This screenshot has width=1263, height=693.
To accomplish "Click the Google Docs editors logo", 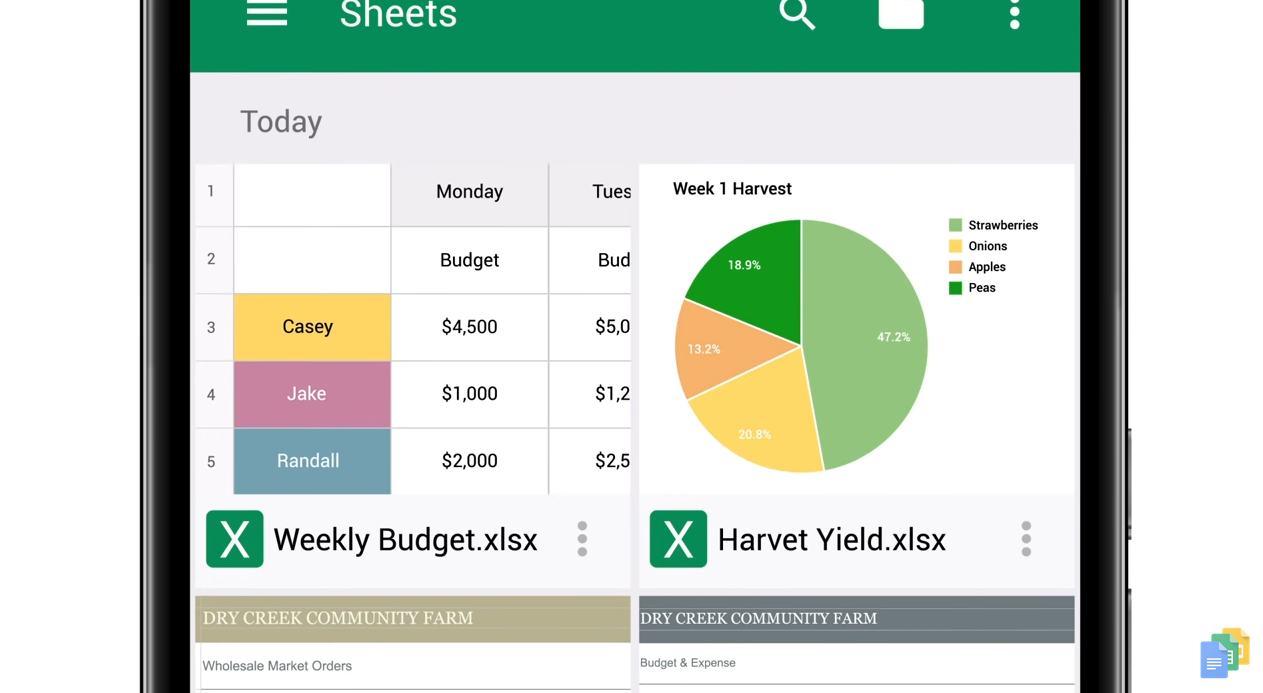I will click(1225, 652).
